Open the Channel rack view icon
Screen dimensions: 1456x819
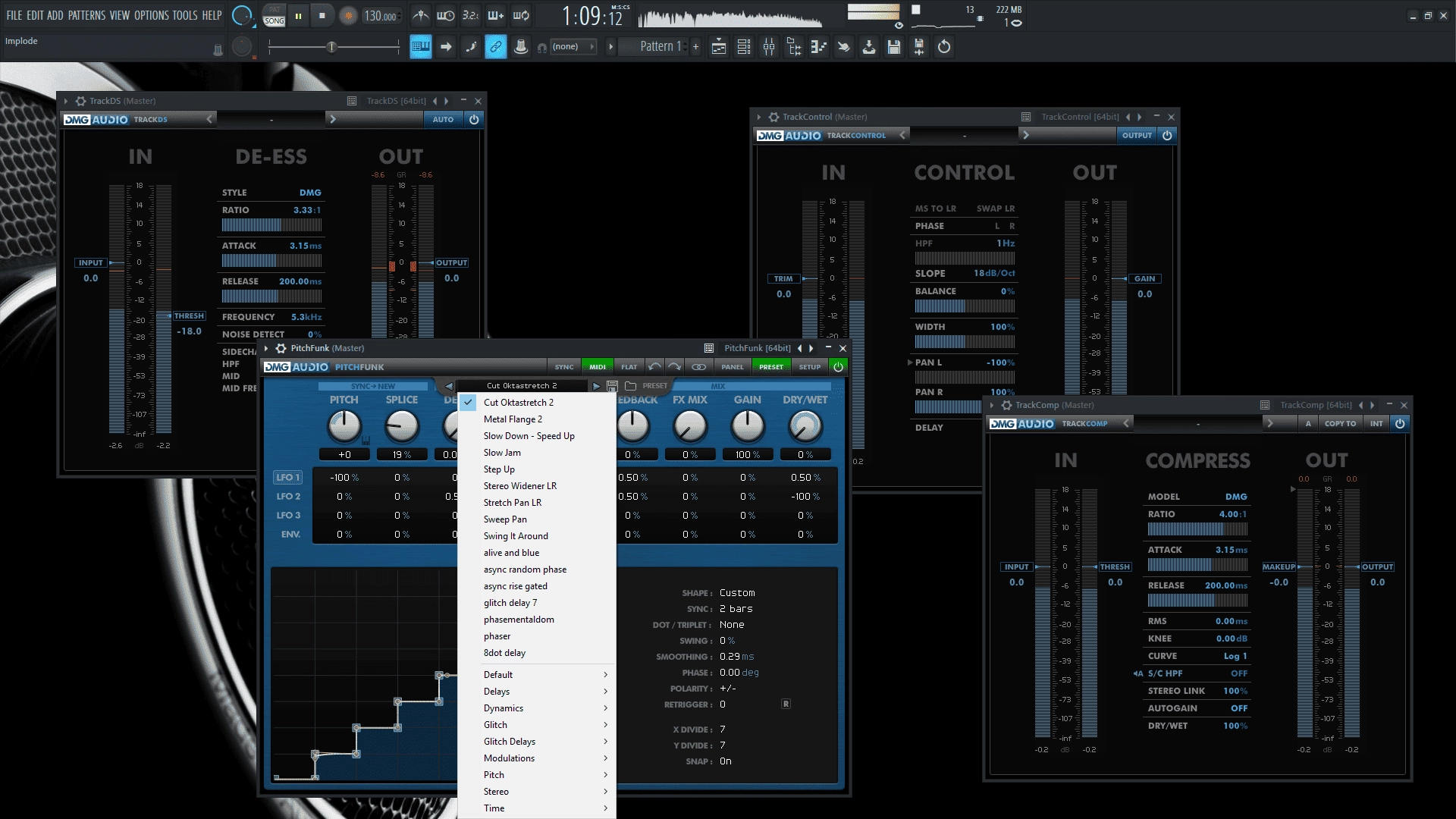pos(744,47)
